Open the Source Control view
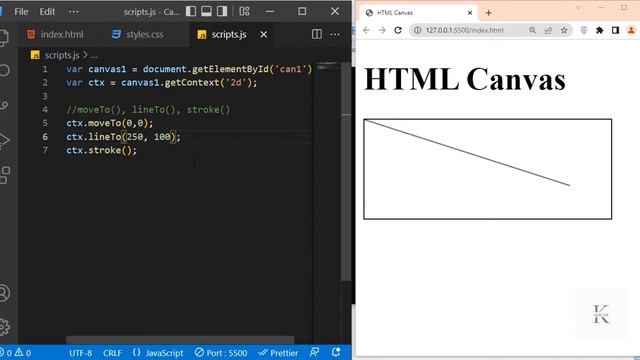The width and height of the screenshot is (640, 360). (x=4, y=106)
